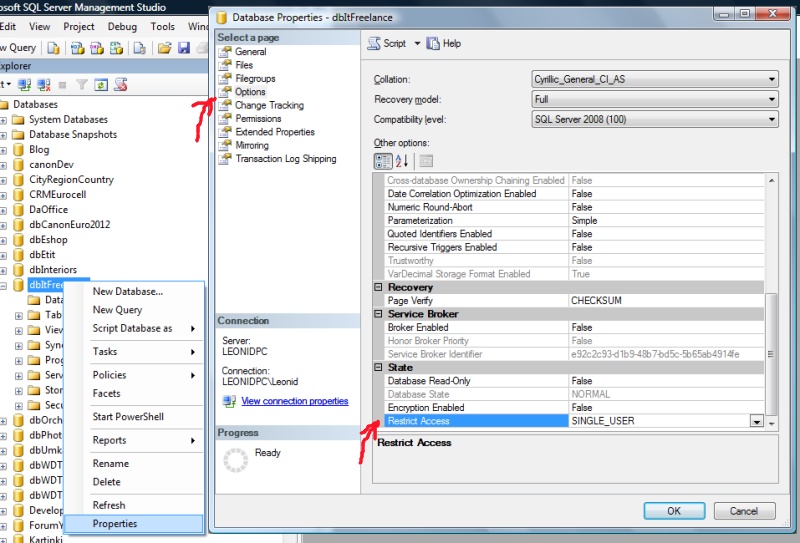Select the dbCanonEuro2012 database

(69, 225)
